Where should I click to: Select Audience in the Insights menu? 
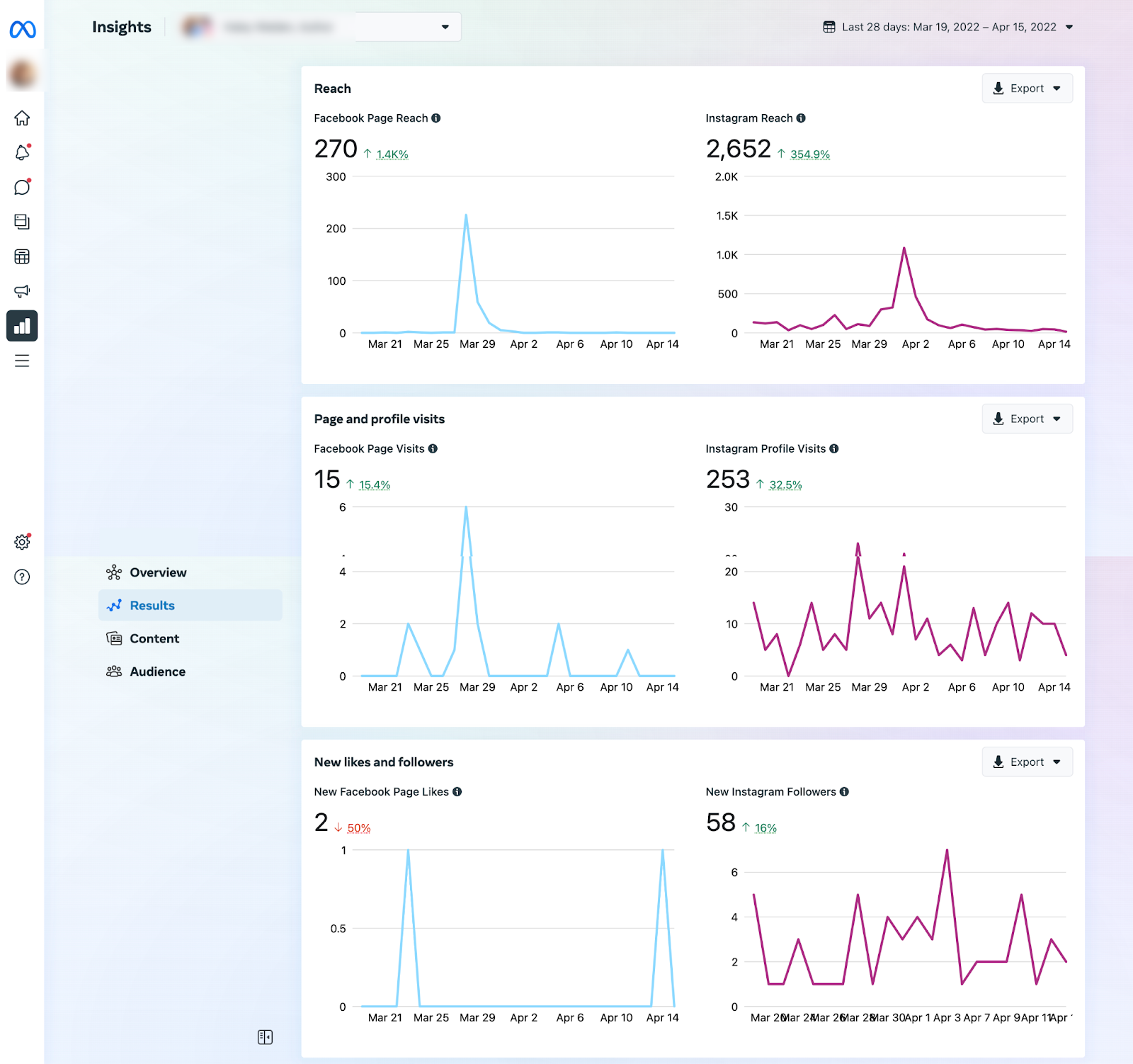(x=157, y=672)
